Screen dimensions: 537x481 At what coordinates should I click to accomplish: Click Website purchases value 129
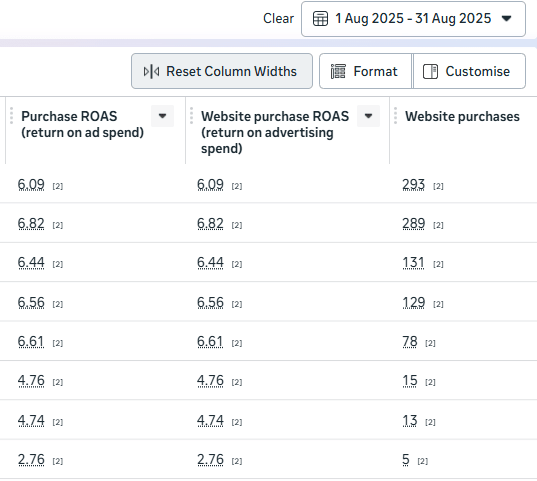[x=414, y=303]
